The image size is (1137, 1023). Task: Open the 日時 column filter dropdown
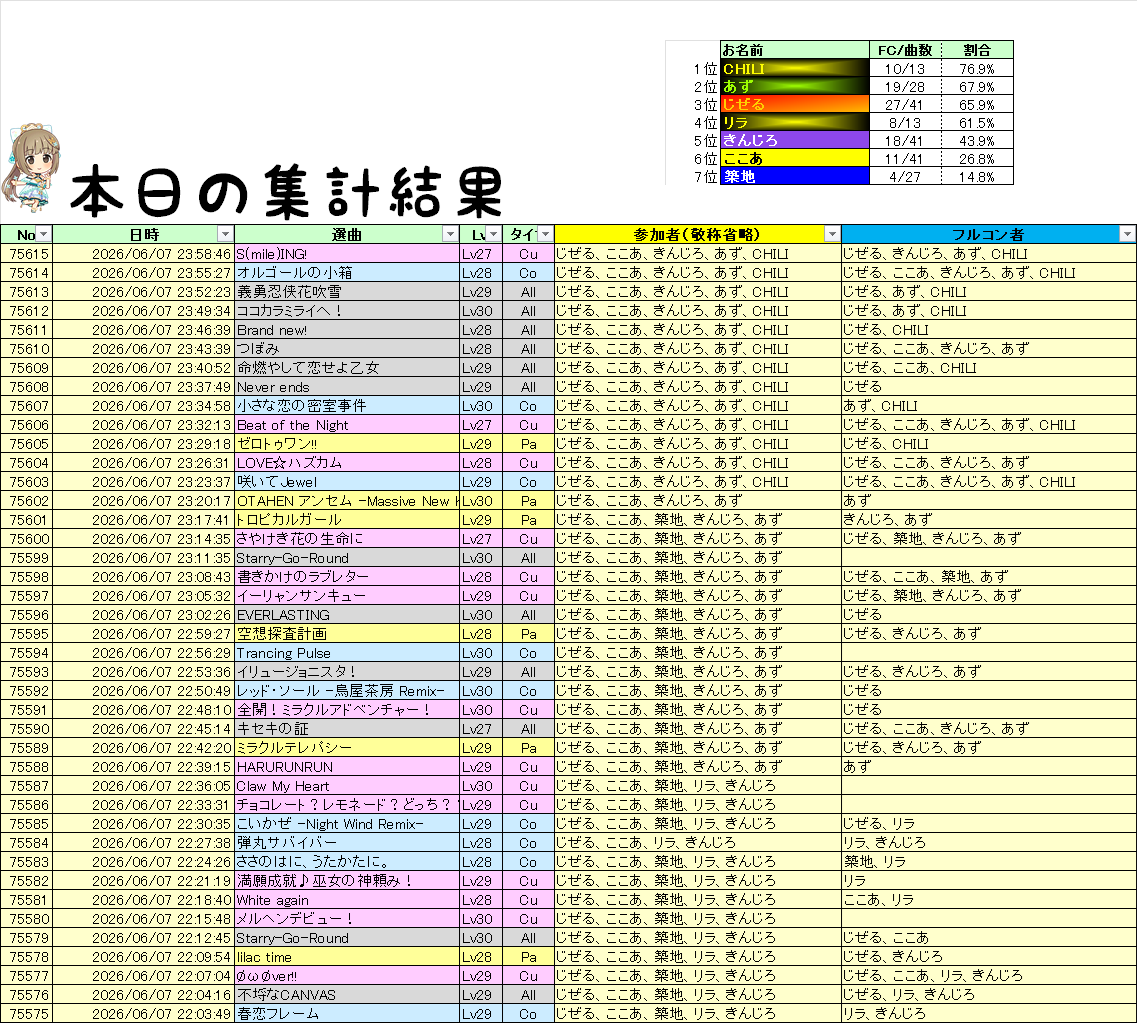226,234
